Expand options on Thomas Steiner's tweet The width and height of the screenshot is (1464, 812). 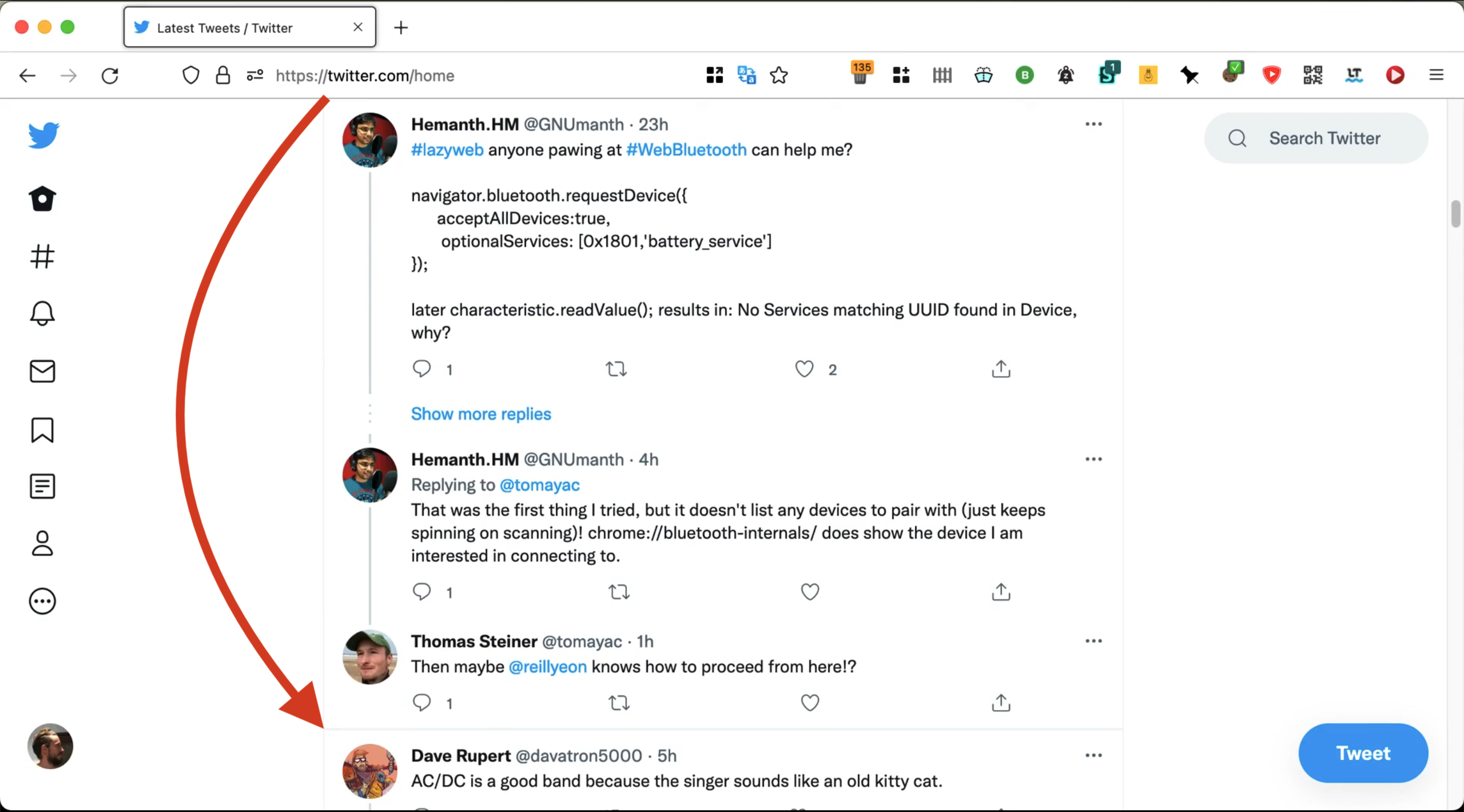point(1093,641)
